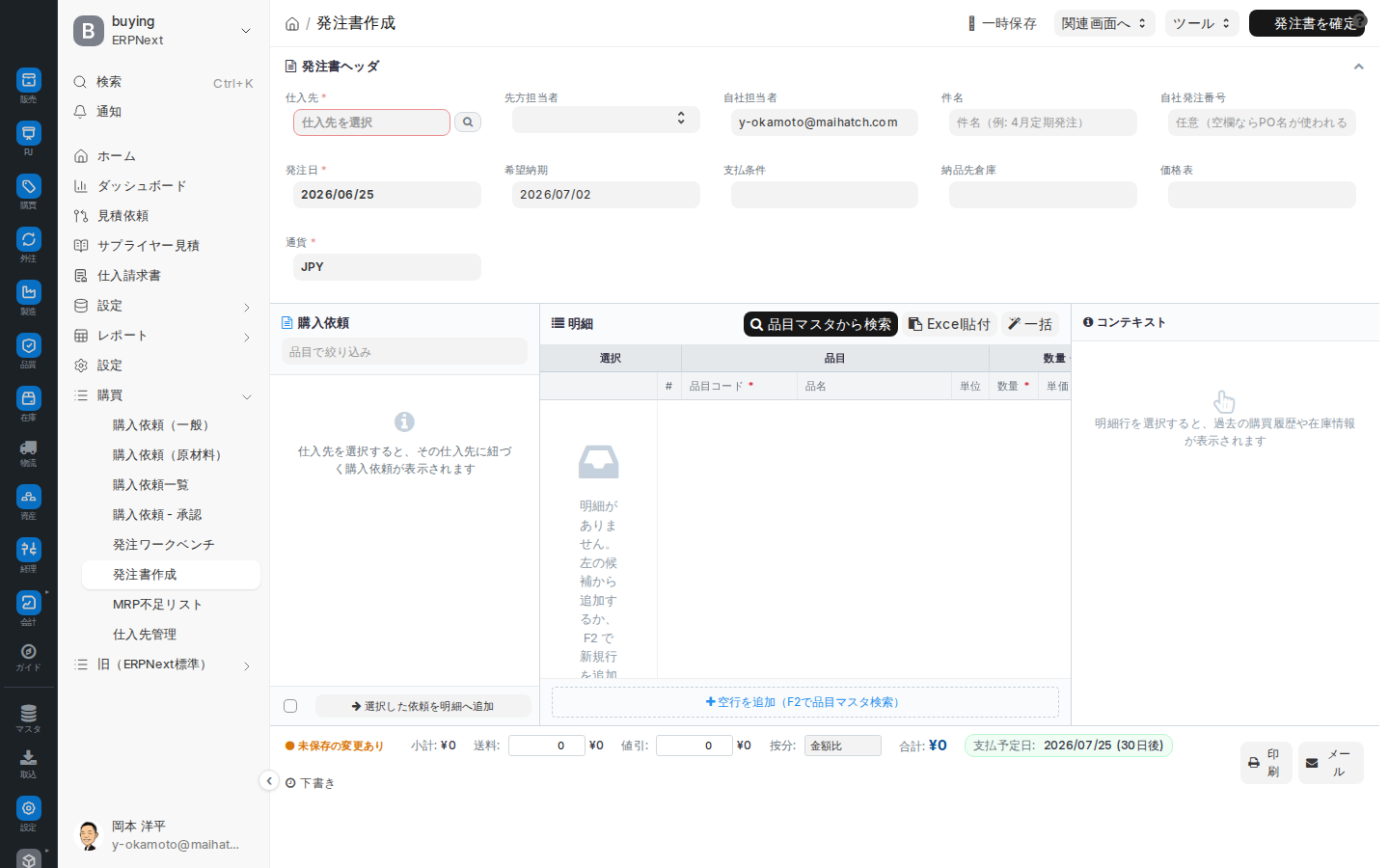This screenshot has width=1389, height=868.
Task: Click the user avatar for 岡本 洋平
Action: pyautogui.click(x=89, y=835)
